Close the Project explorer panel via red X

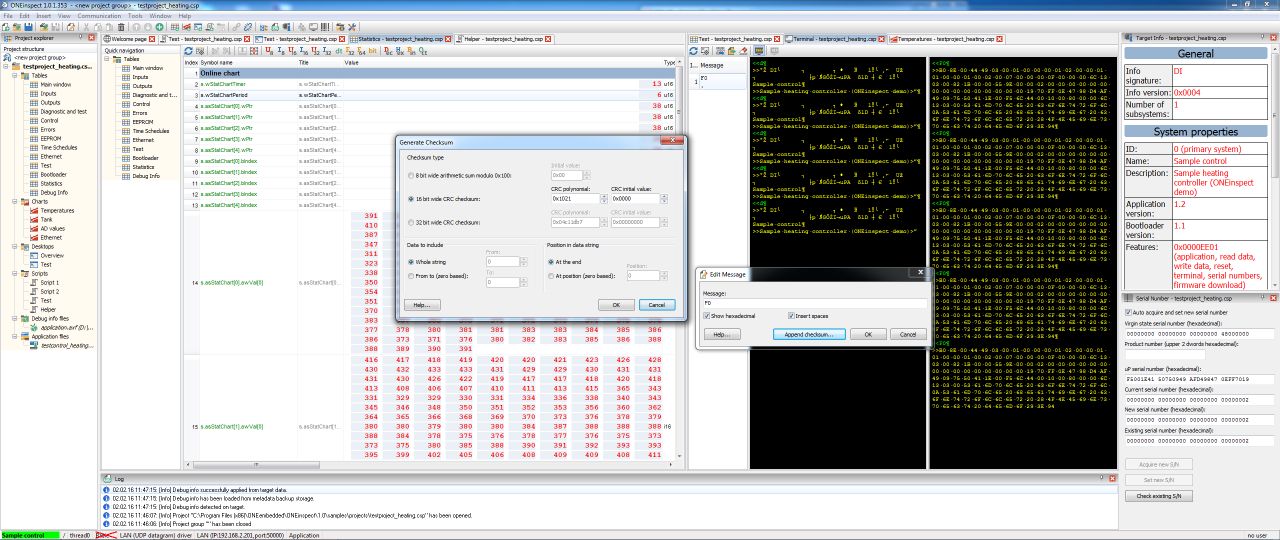(x=91, y=38)
